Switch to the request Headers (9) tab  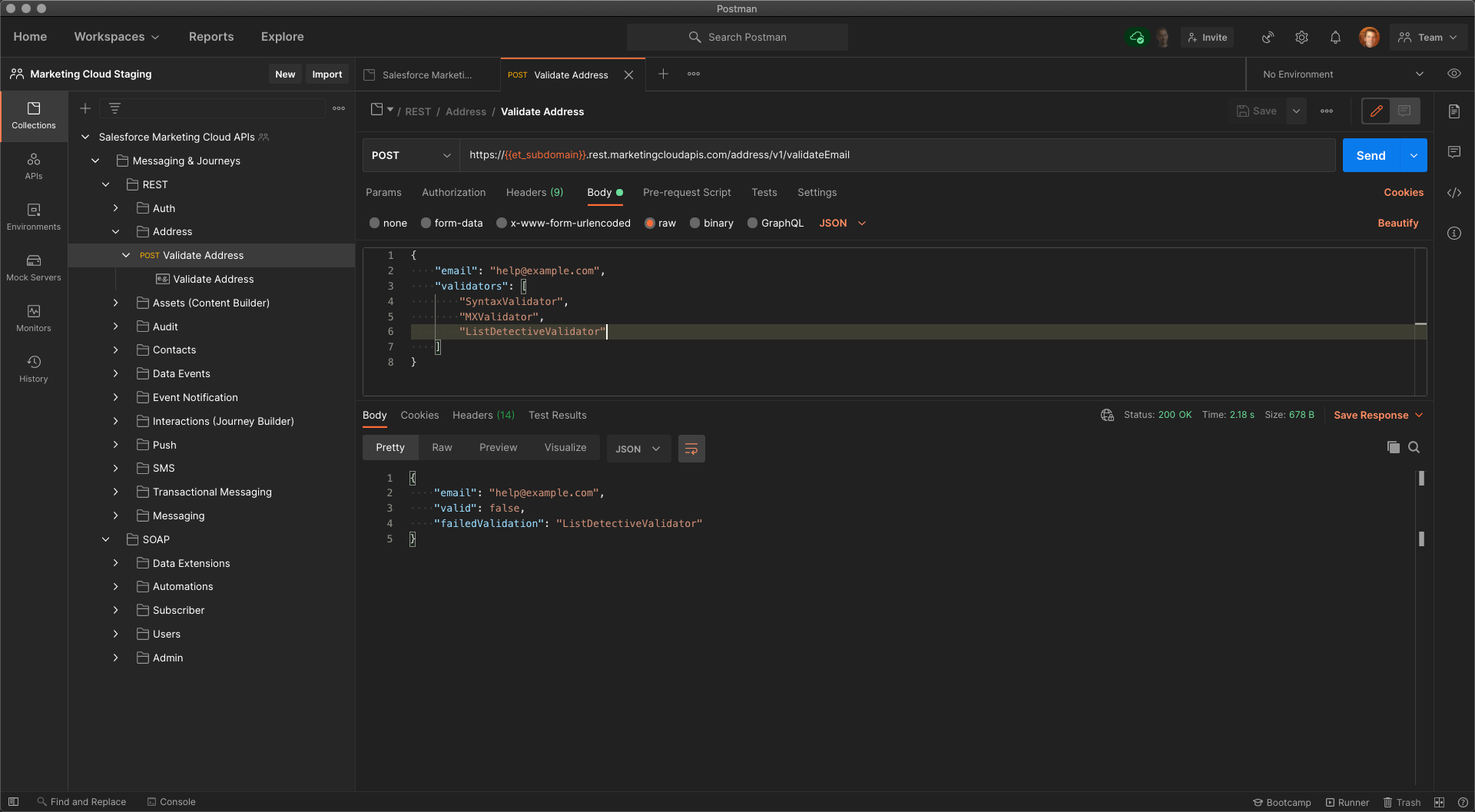[x=535, y=192]
